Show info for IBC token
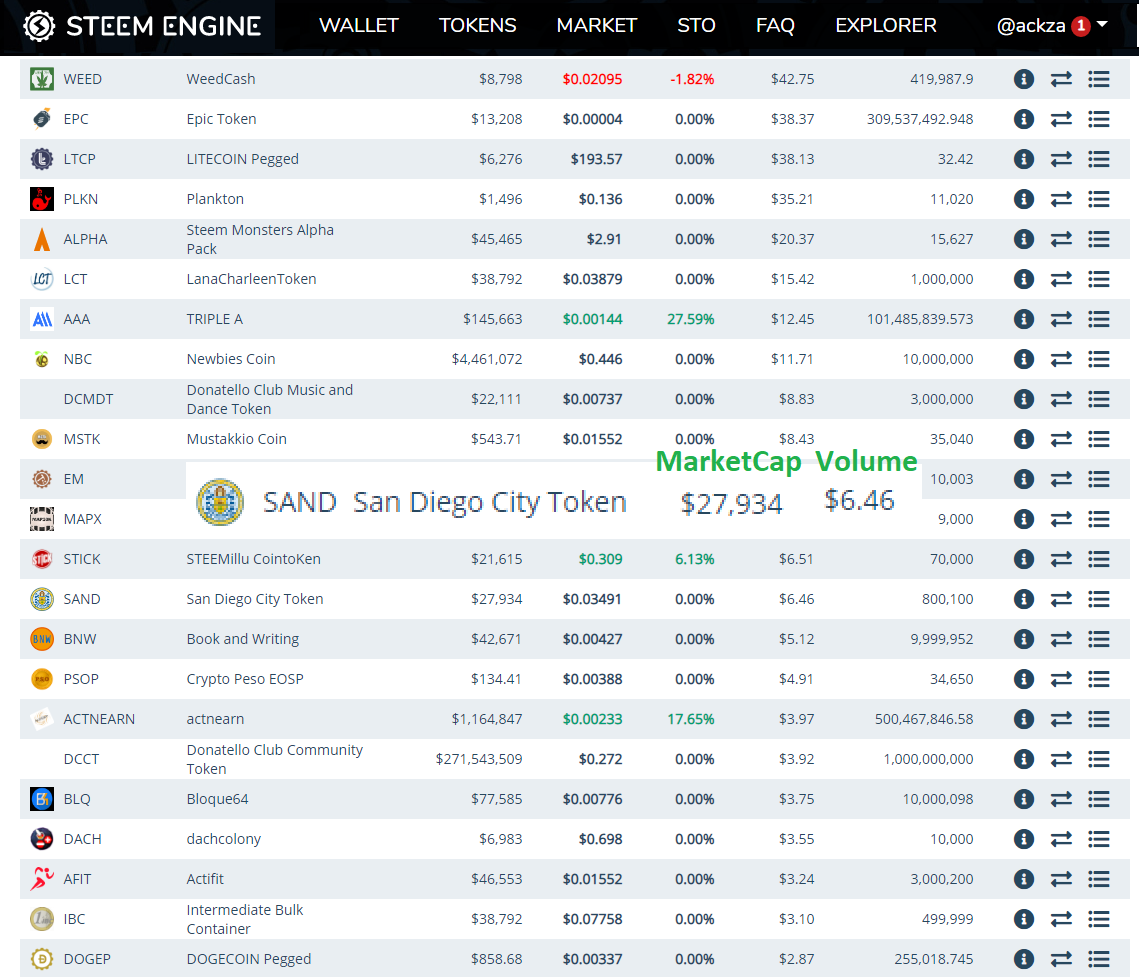The width and height of the screenshot is (1139, 977). coord(1024,919)
